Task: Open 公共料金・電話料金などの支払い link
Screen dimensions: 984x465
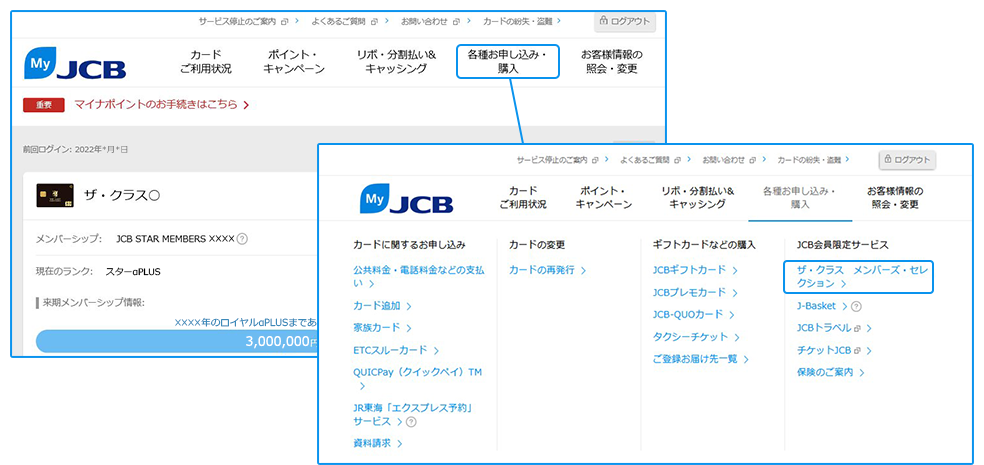Action: 419,277
